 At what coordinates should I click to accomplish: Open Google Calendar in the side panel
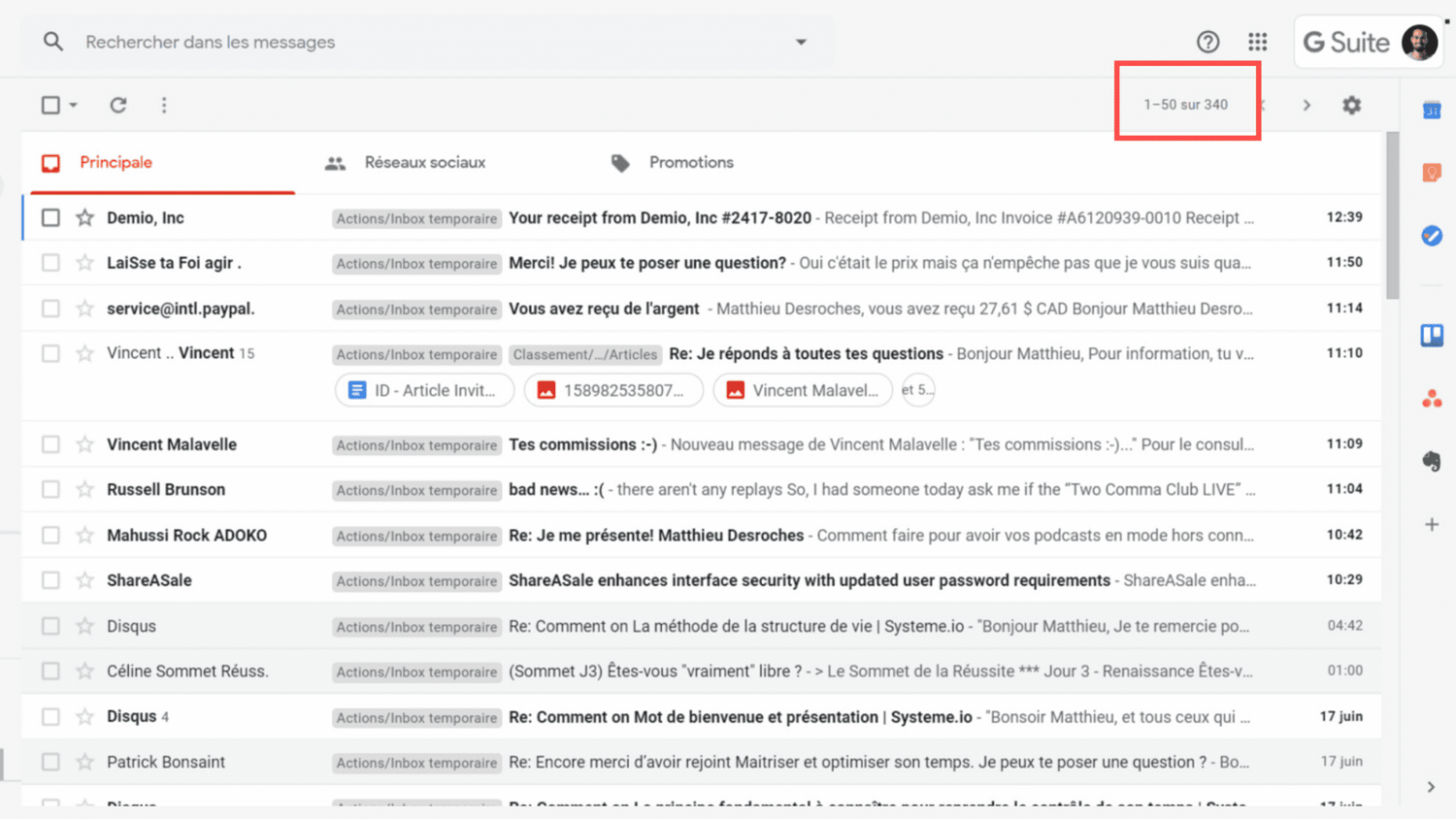click(1432, 111)
